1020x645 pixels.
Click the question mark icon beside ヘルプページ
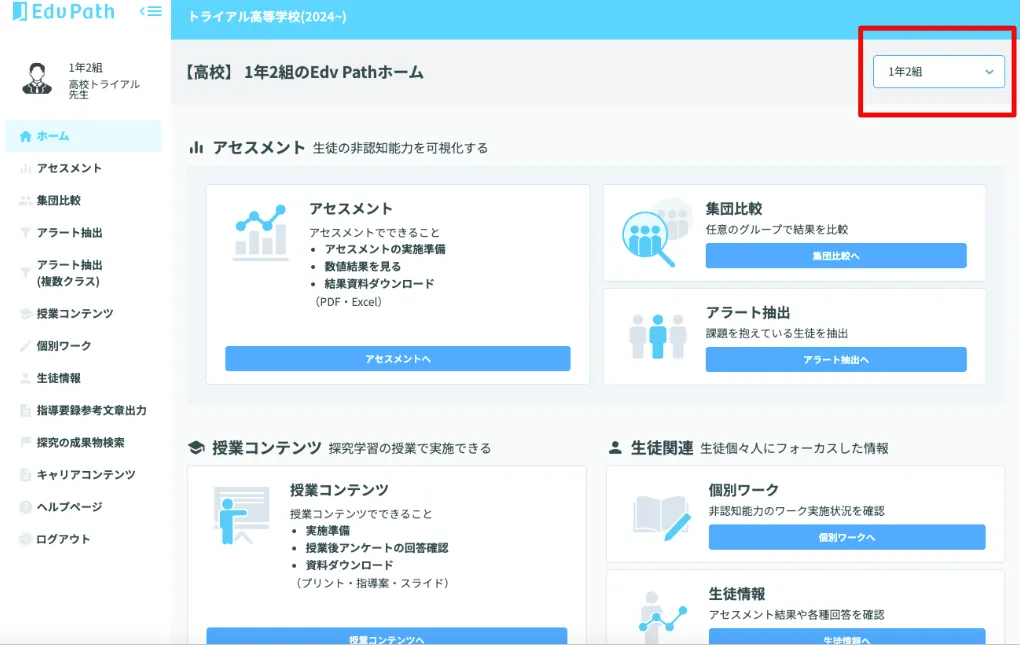25,507
